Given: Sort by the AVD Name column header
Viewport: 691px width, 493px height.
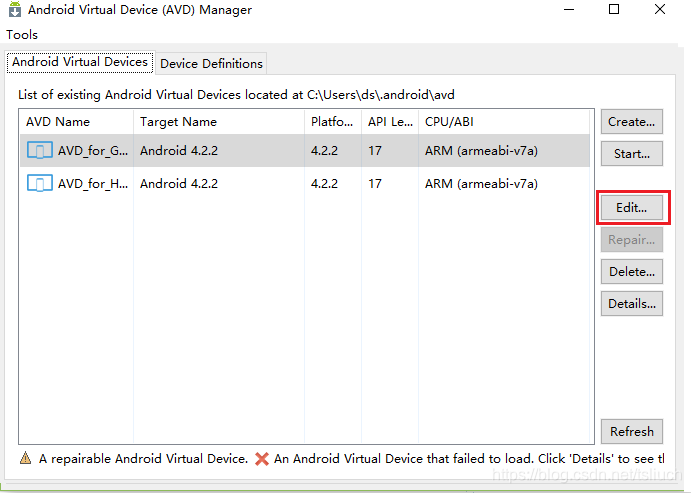Looking at the screenshot, I should pos(76,122).
